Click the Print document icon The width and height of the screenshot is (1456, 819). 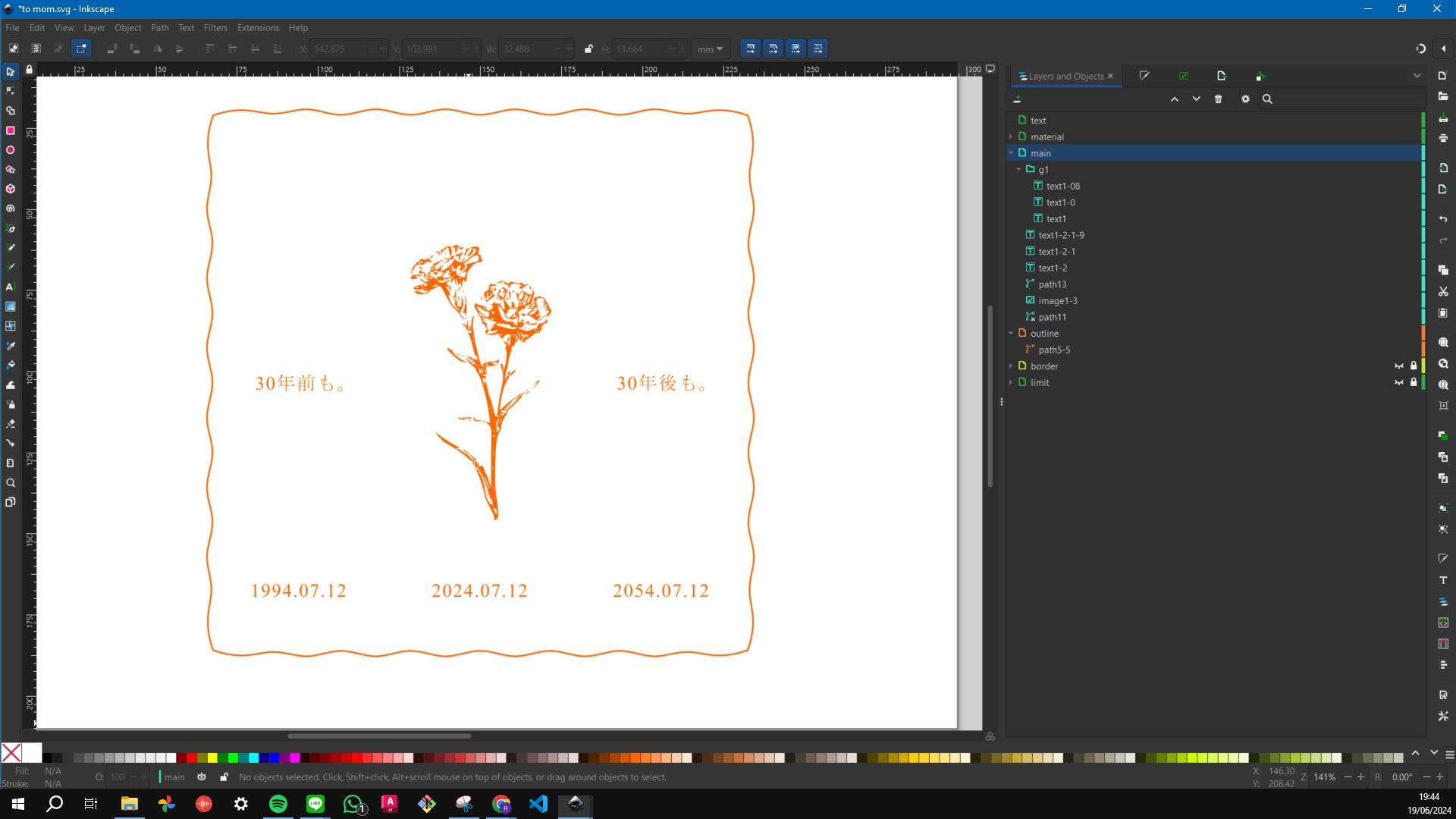[1443, 138]
